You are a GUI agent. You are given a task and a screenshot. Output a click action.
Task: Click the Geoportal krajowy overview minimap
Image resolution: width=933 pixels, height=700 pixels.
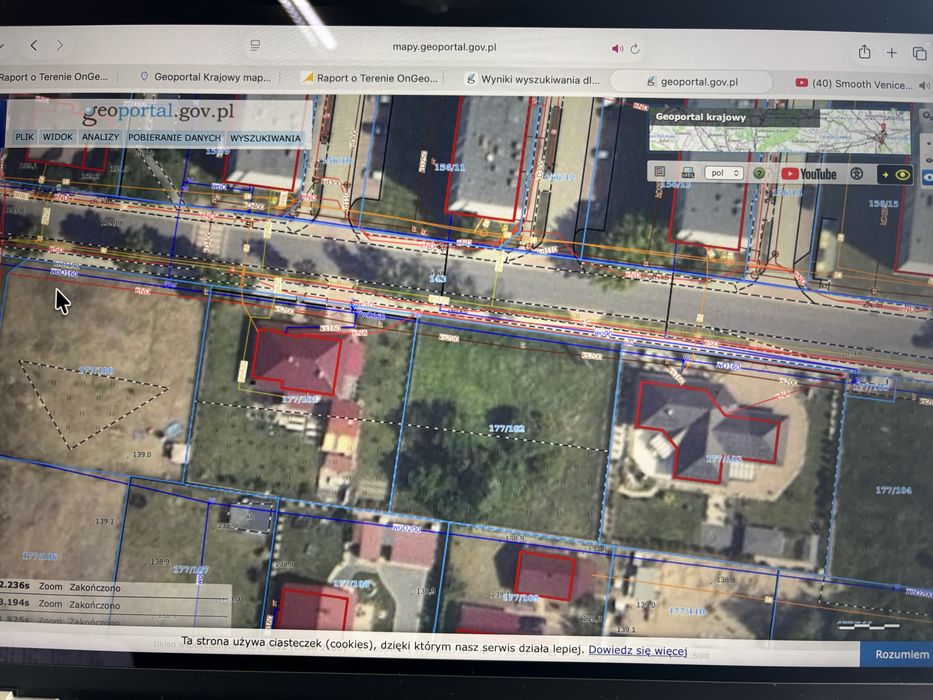(779, 131)
